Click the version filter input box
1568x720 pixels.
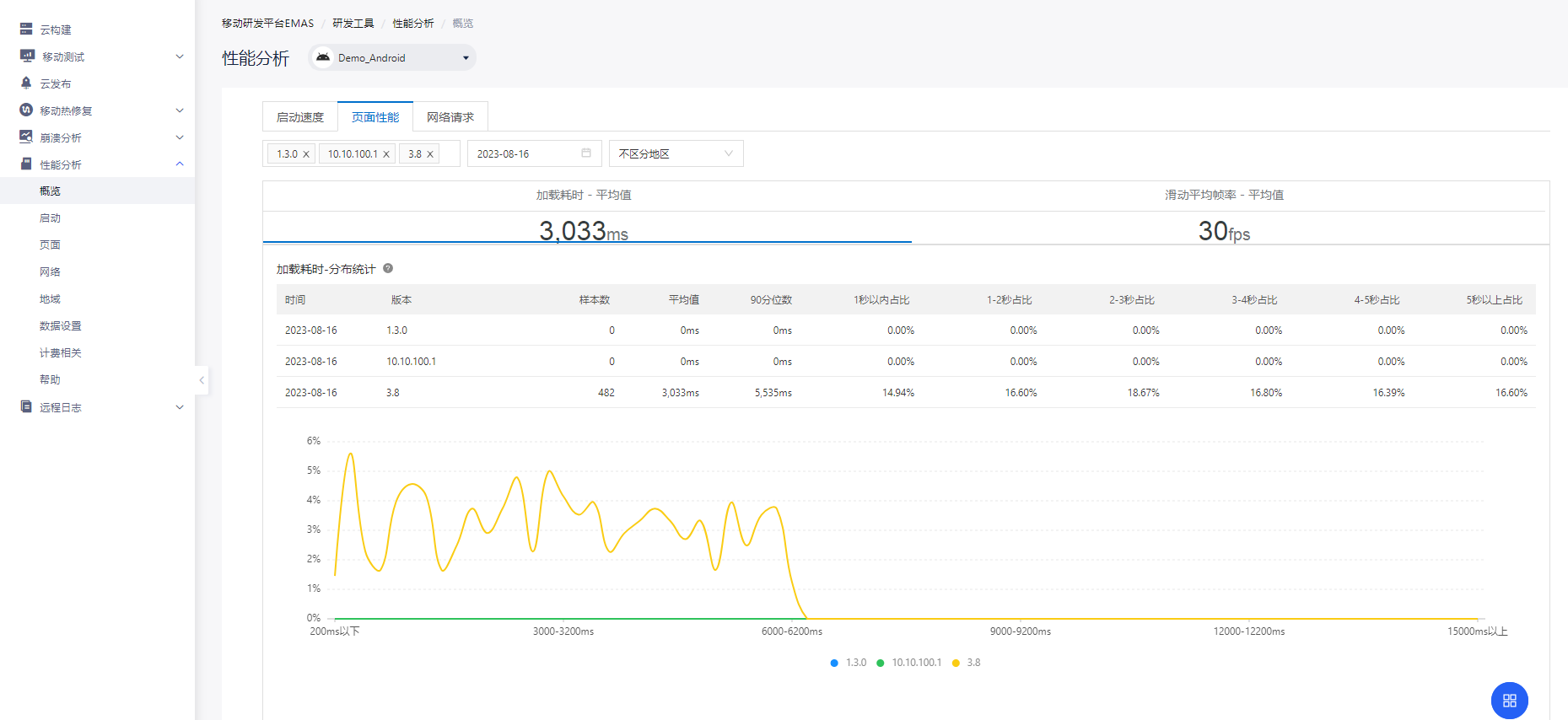pyautogui.click(x=362, y=153)
